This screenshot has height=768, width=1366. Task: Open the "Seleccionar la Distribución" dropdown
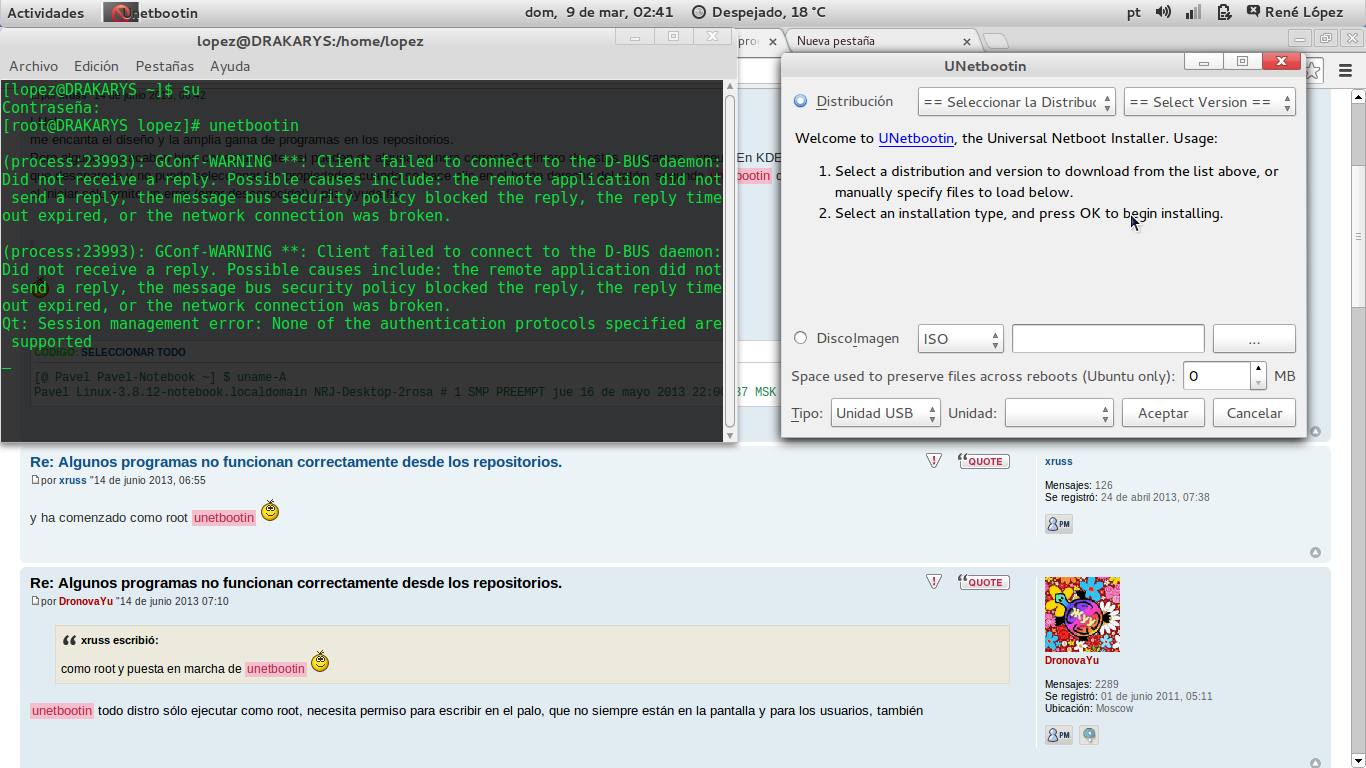tap(1016, 102)
